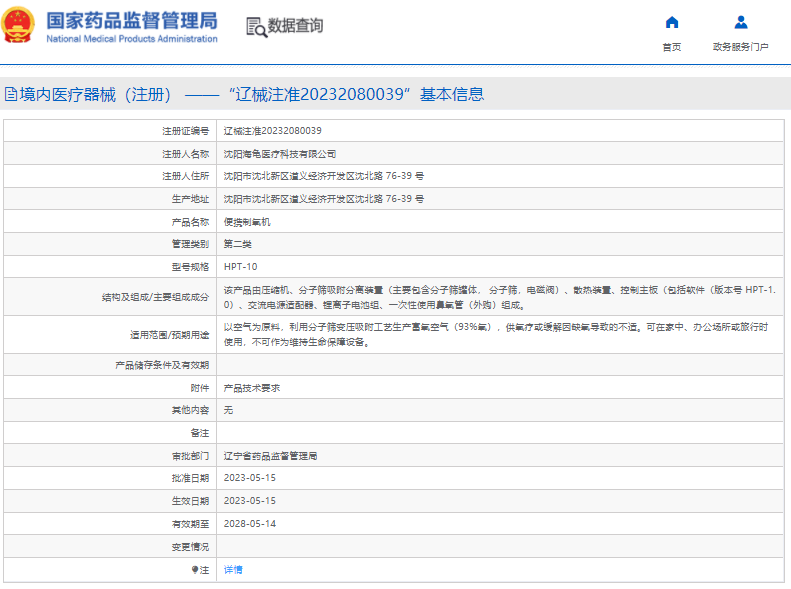791x589 pixels.
Task: Click the 变更情况 label
Action: coord(190,547)
